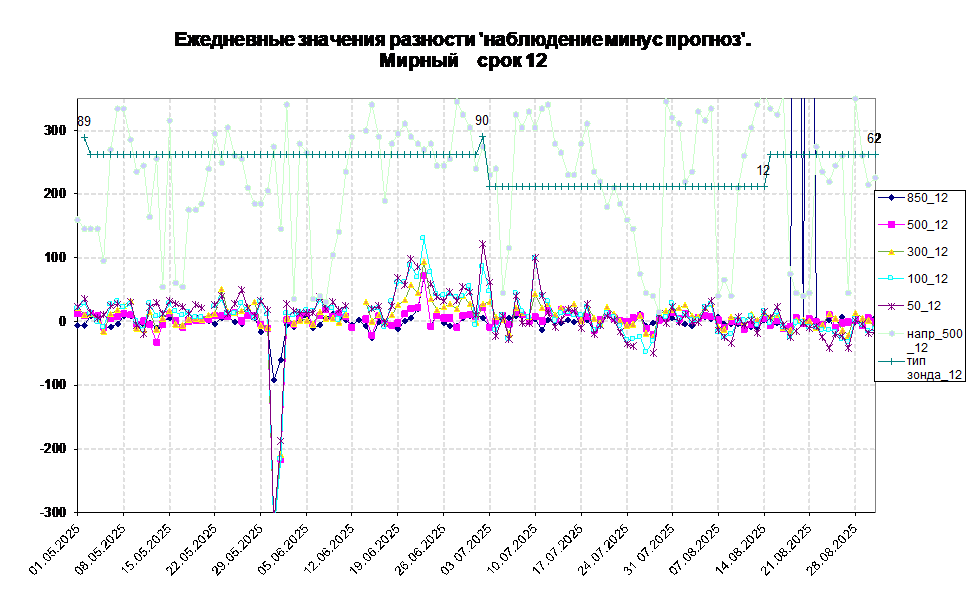Click the yellow triangle 300_12 legend marker
976x599 pixels.
(890, 252)
